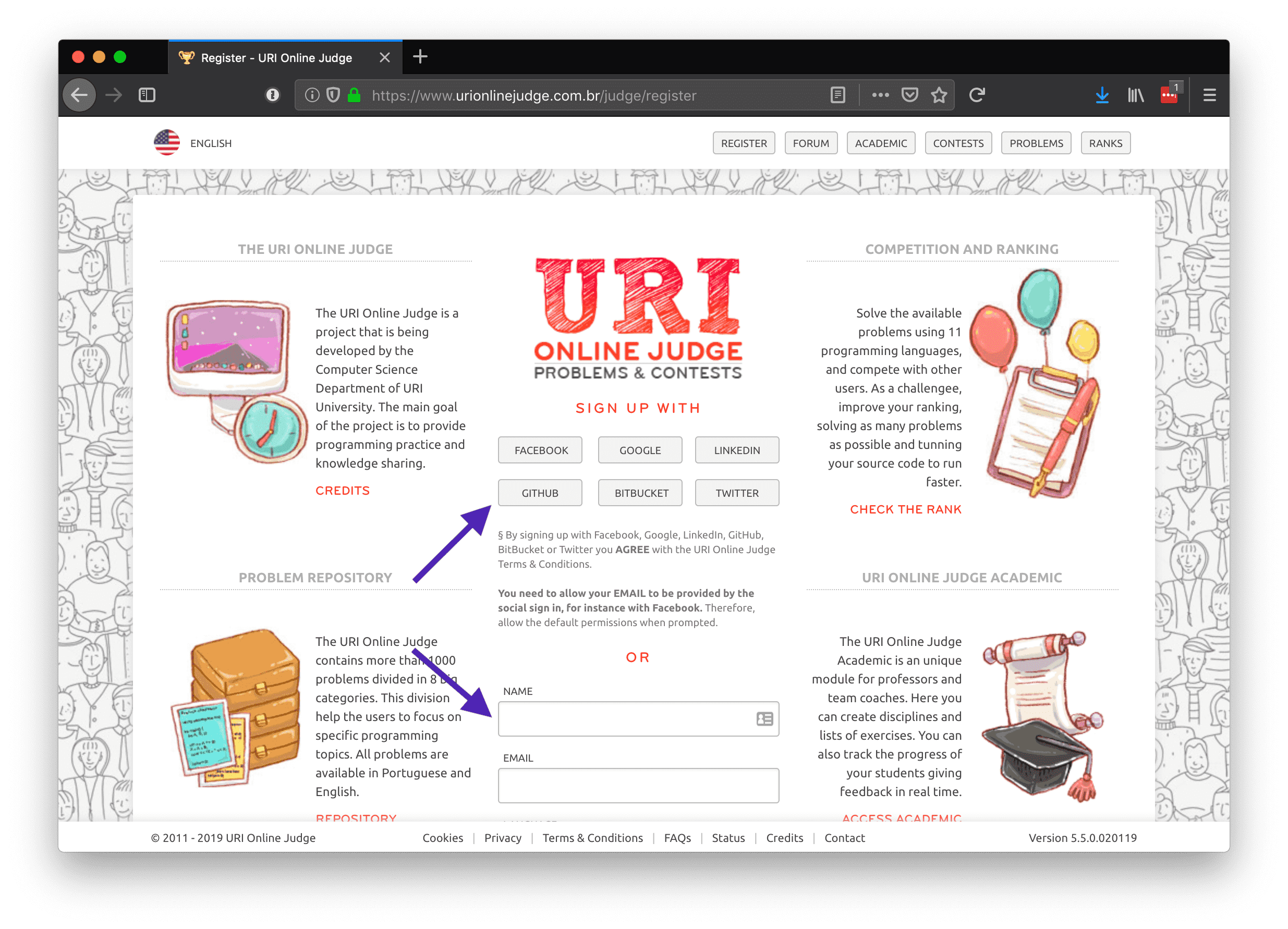Open the ENGLISH language selector
Viewport: 1288px width, 929px height.
[x=211, y=143]
